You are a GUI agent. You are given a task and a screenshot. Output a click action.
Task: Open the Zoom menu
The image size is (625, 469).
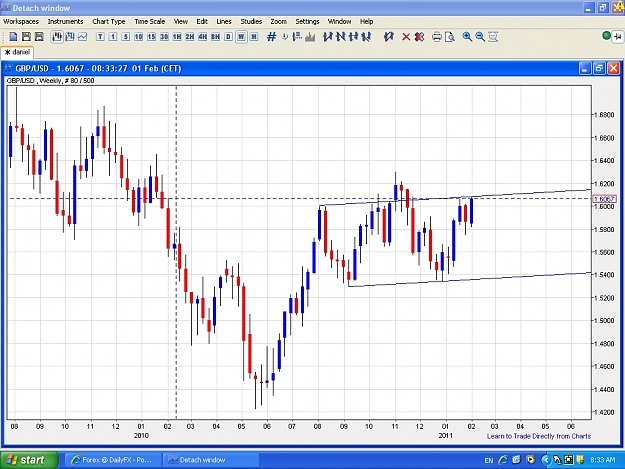(278, 22)
